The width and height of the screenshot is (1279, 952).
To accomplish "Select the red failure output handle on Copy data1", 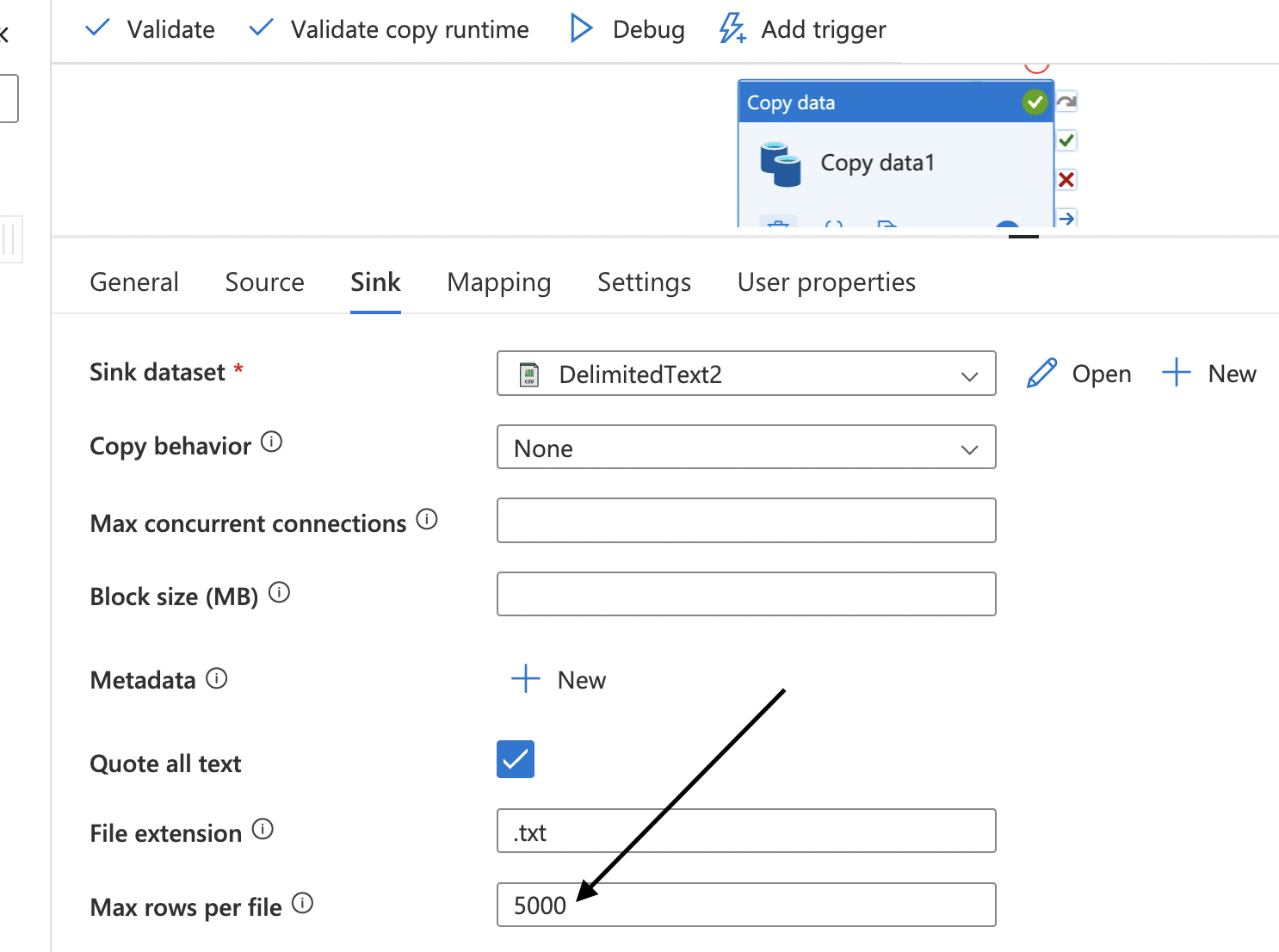I will pos(1066,179).
